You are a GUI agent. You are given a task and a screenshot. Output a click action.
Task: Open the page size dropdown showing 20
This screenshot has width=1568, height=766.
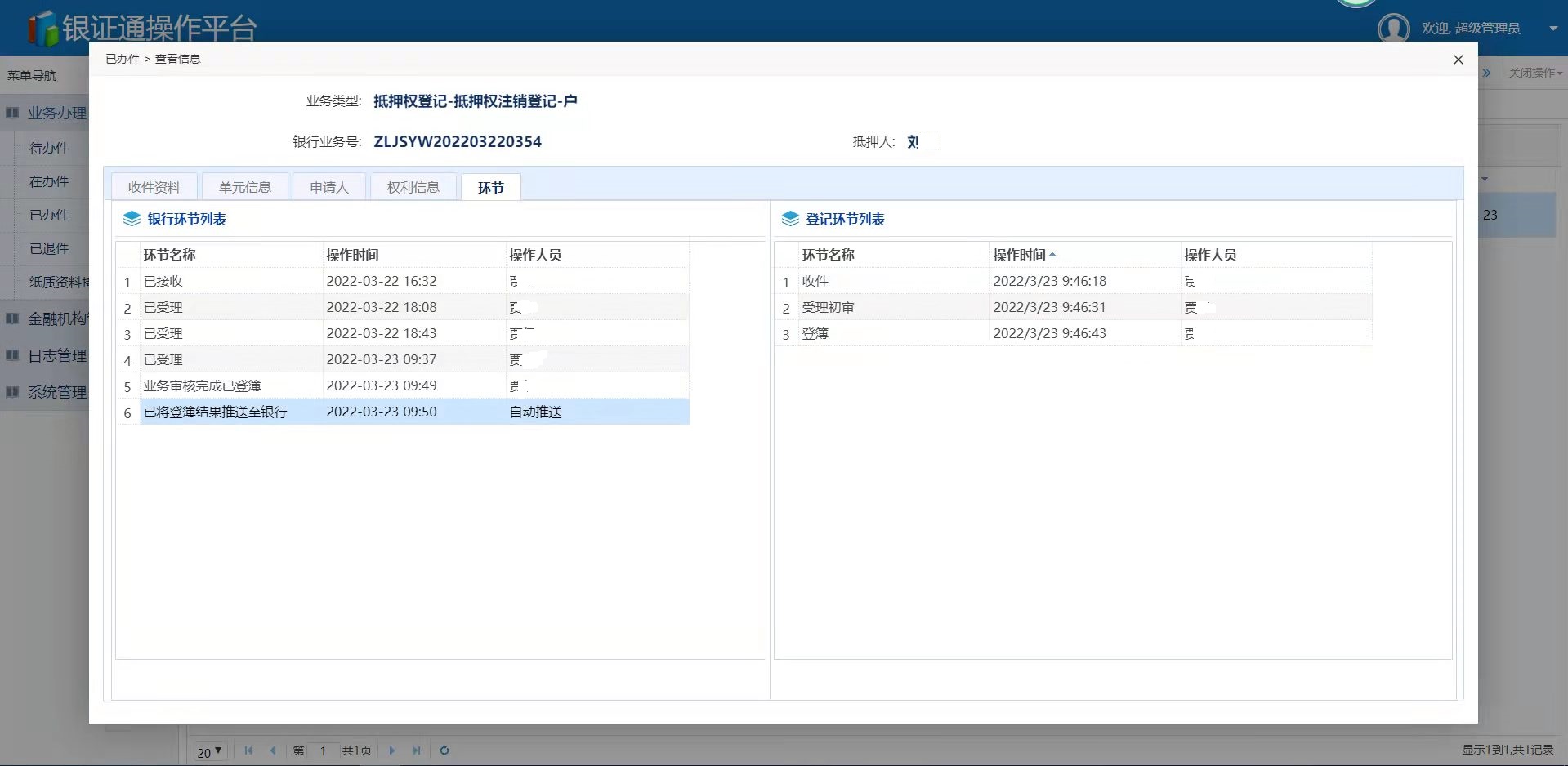[209, 751]
